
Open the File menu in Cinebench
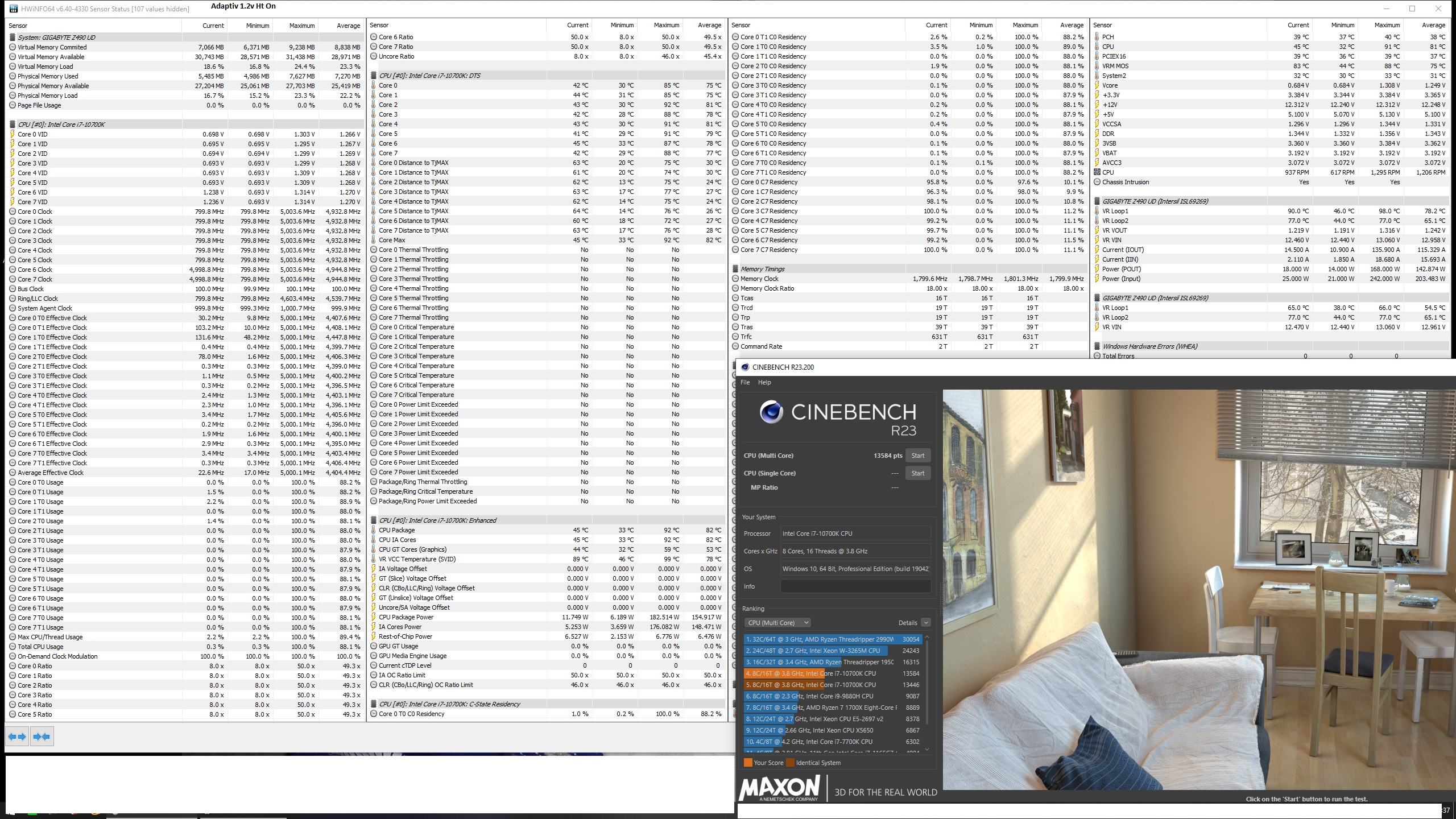(x=745, y=382)
